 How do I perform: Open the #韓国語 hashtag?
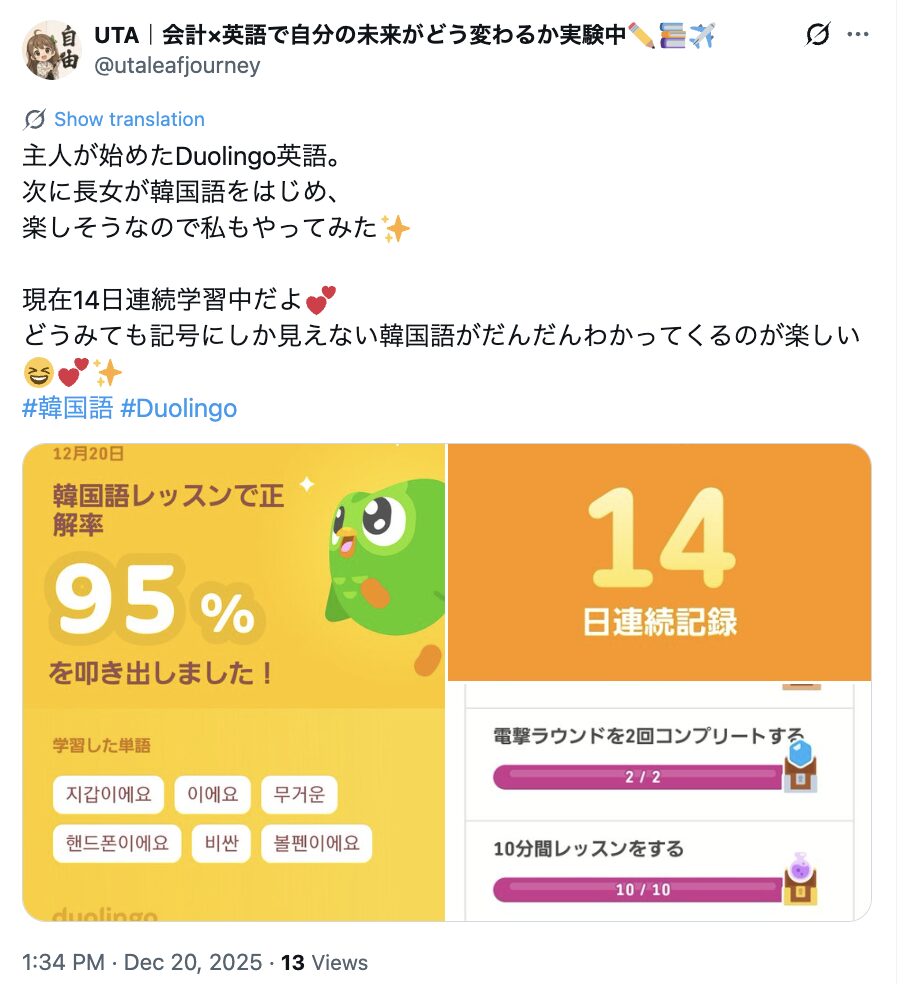coord(67,408)
